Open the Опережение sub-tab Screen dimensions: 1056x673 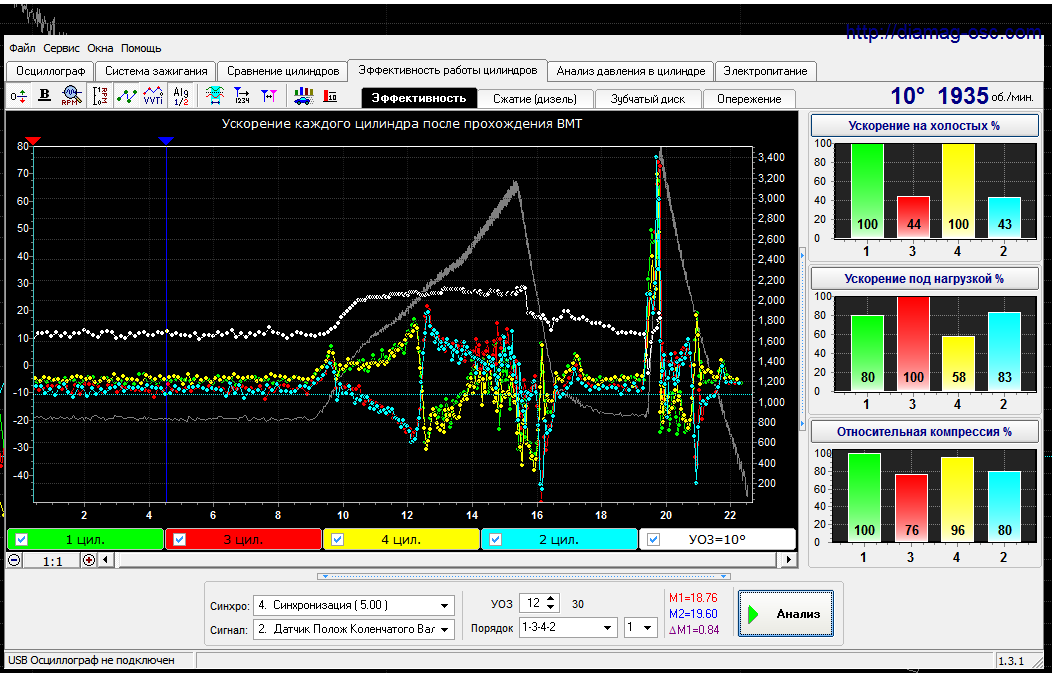tap(750, 99)
